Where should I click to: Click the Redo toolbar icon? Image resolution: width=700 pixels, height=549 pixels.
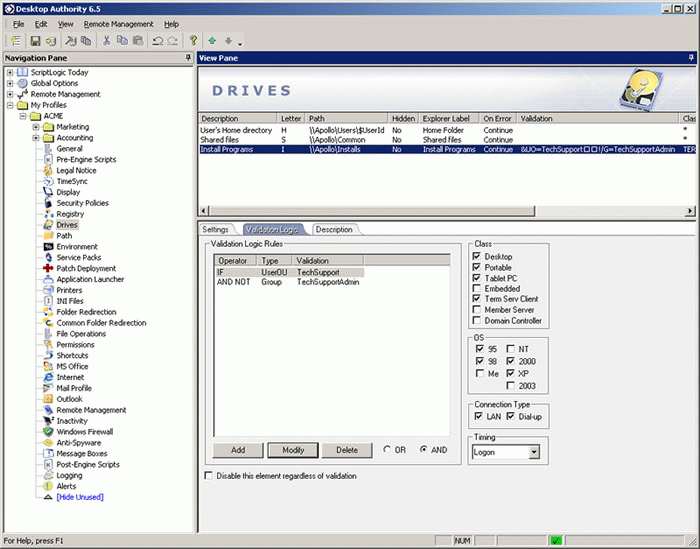pyautogui.click(x=173, y=41)
